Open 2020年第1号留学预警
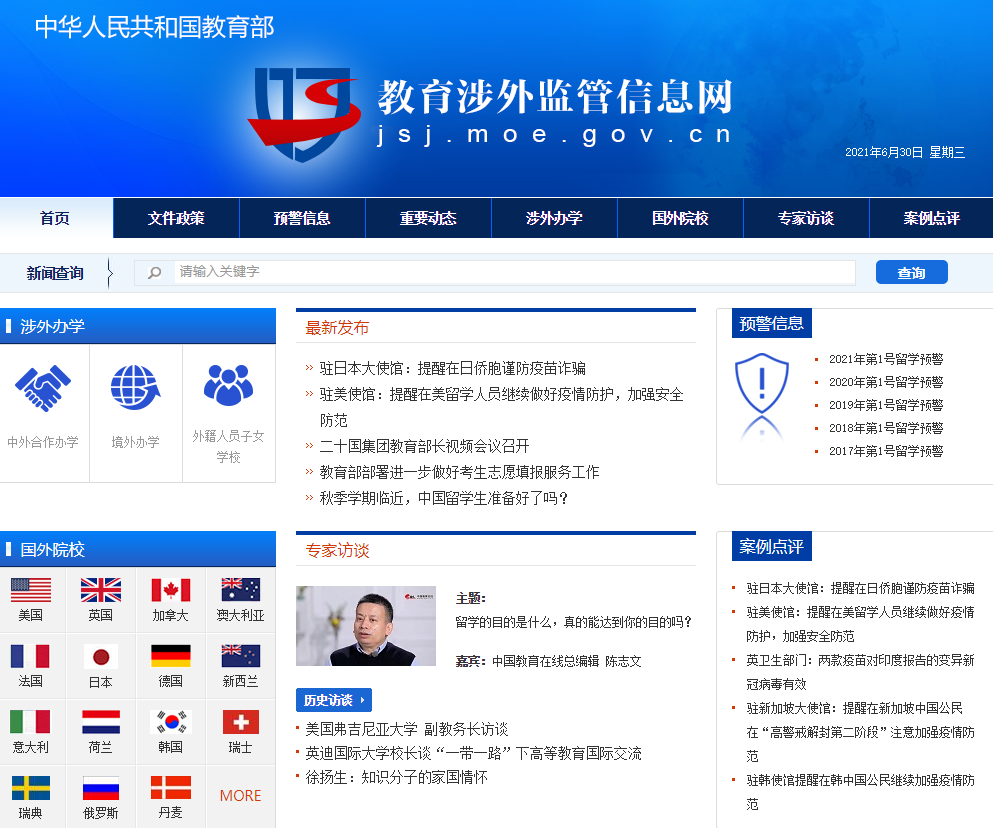Viewport: 993px width, 828px height. [886, 382]
